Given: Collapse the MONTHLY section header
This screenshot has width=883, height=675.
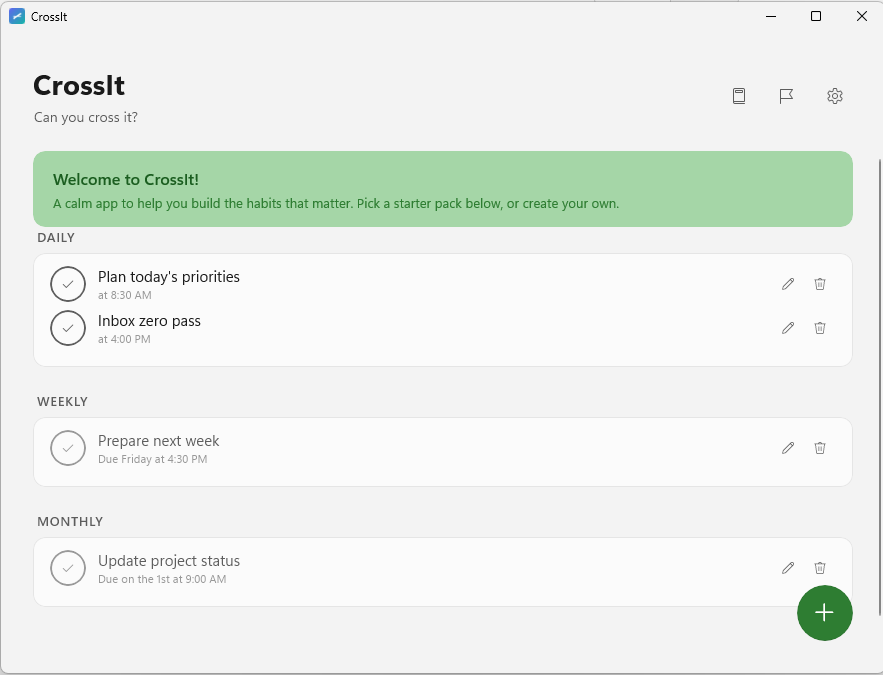Looking at the screenshot, I should click(70, 521).
